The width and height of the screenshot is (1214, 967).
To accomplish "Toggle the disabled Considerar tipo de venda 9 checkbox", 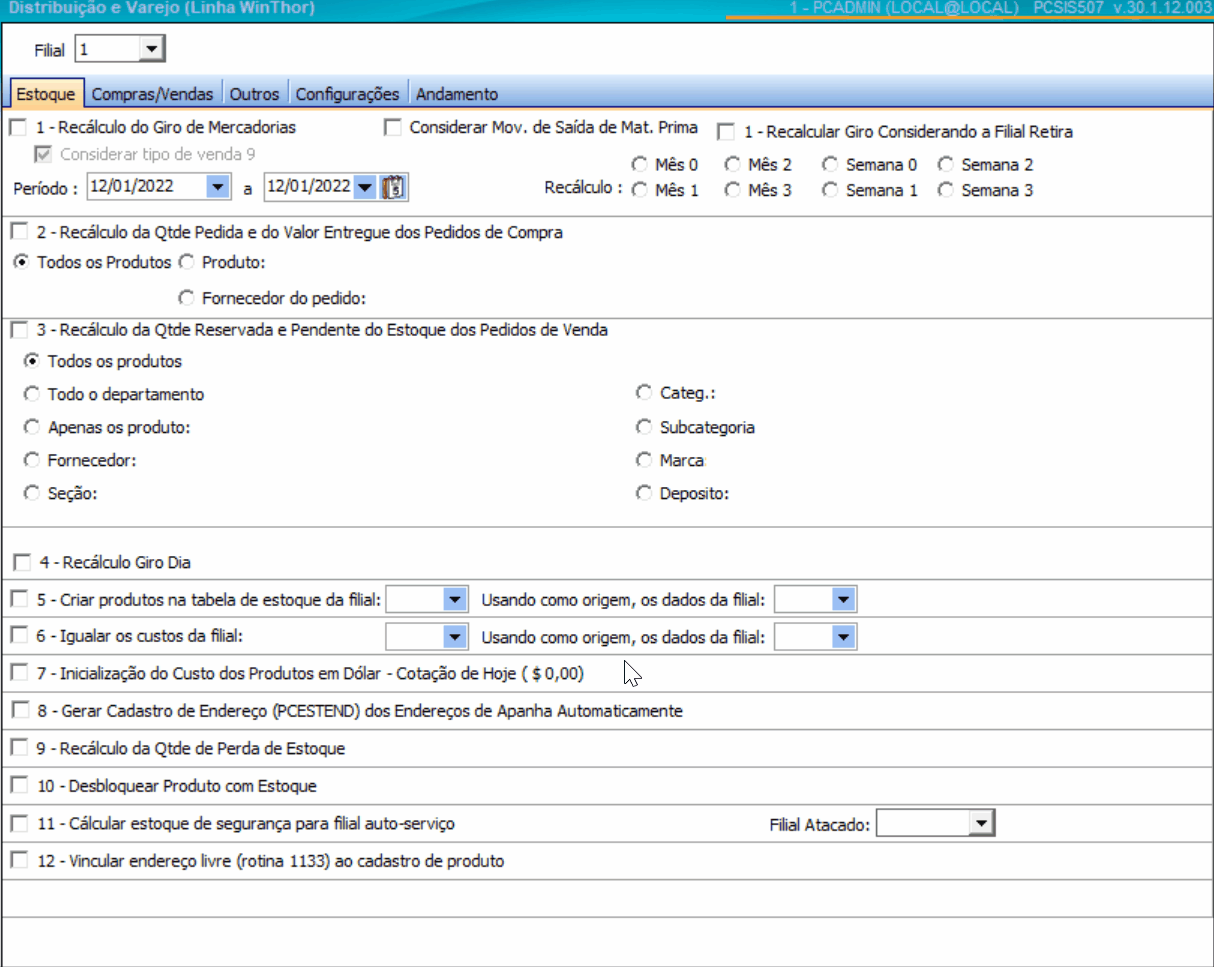I will tap(44, 155).
